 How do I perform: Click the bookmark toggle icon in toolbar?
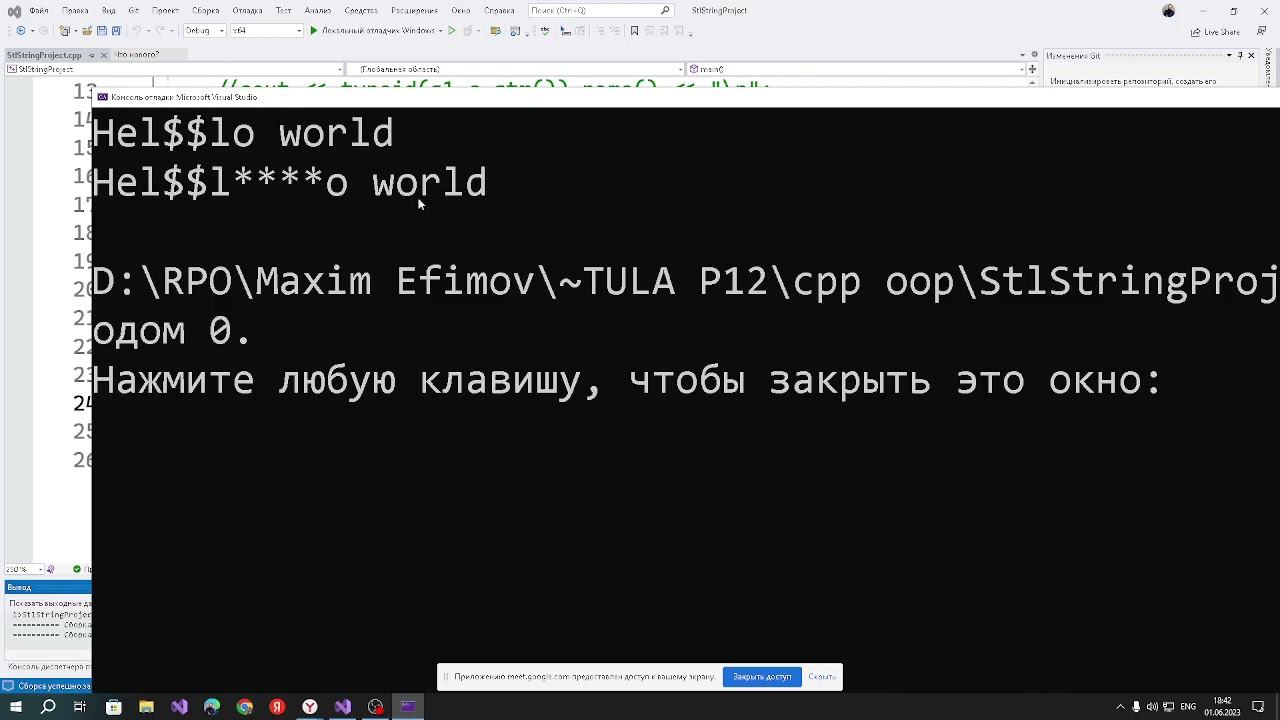pos(634,31)
